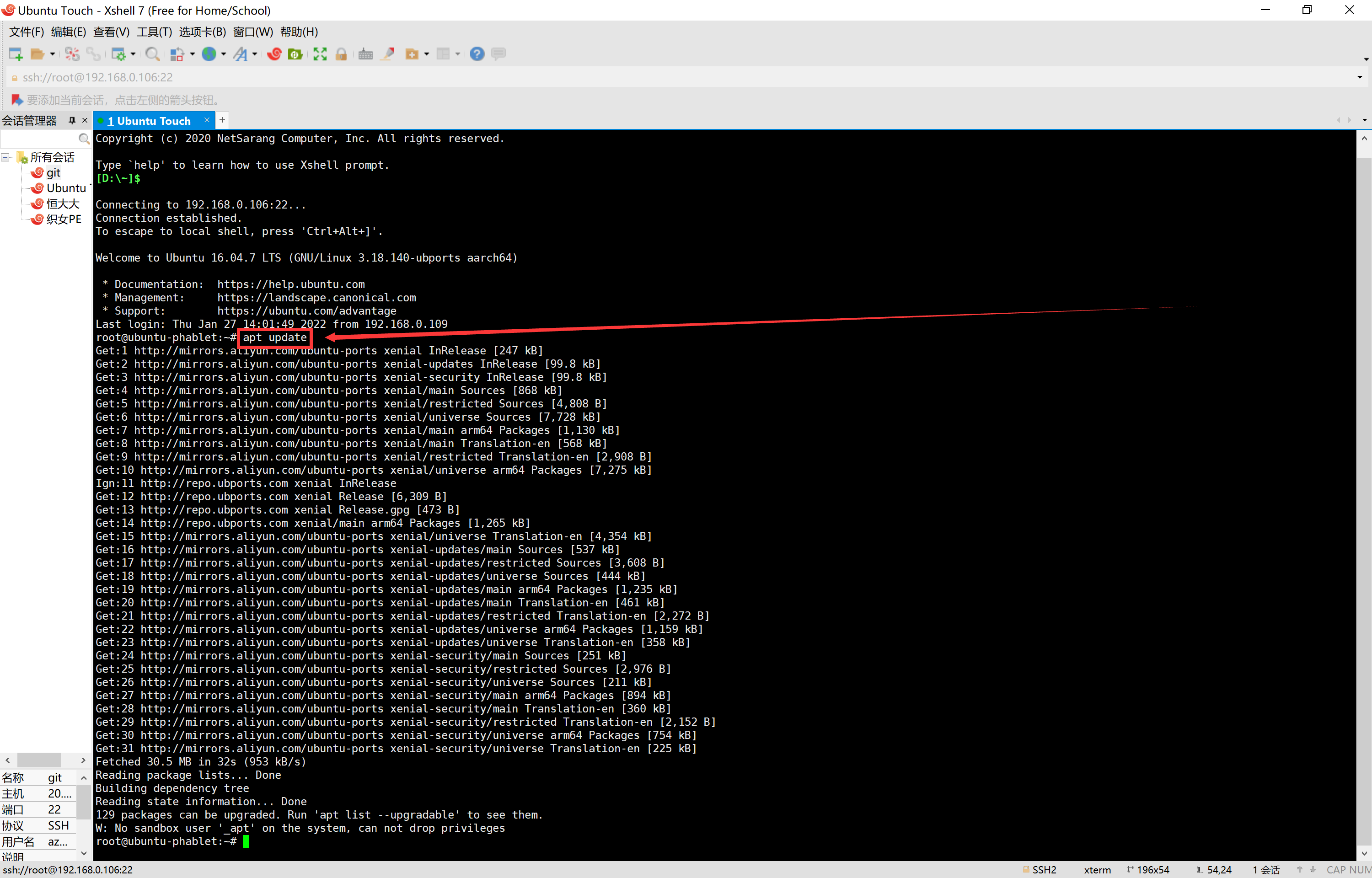Screen dimensions: 1372x878
Task: Lock the screen with the padlock icon
Action: [x=342, y=54]
